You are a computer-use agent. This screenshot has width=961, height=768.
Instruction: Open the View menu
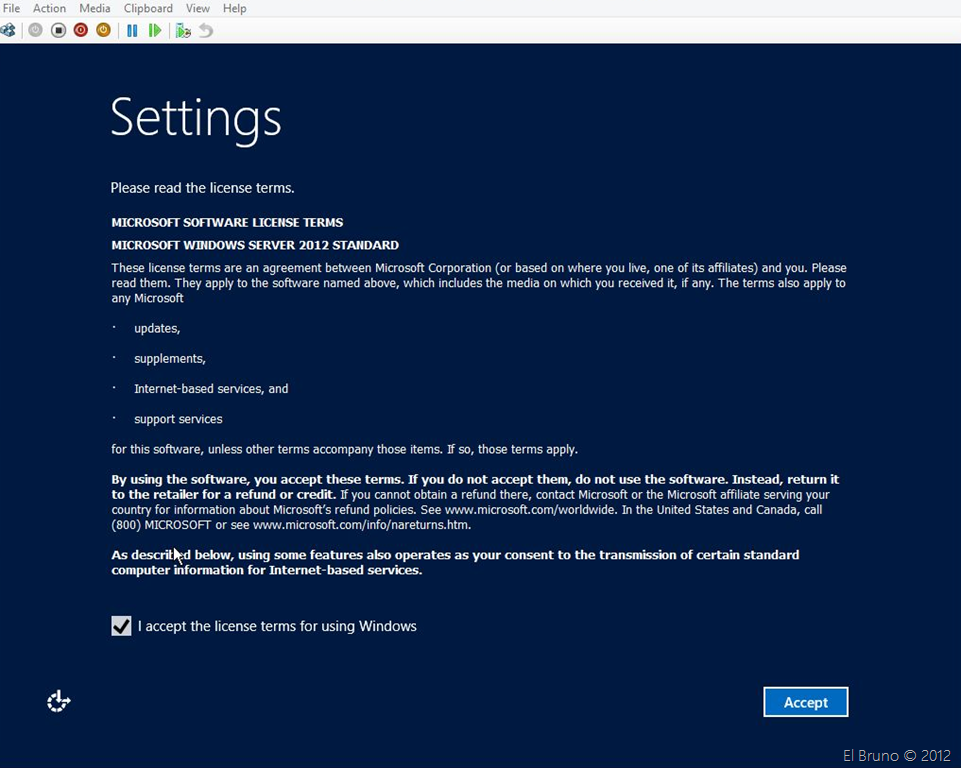coord(197,8)
